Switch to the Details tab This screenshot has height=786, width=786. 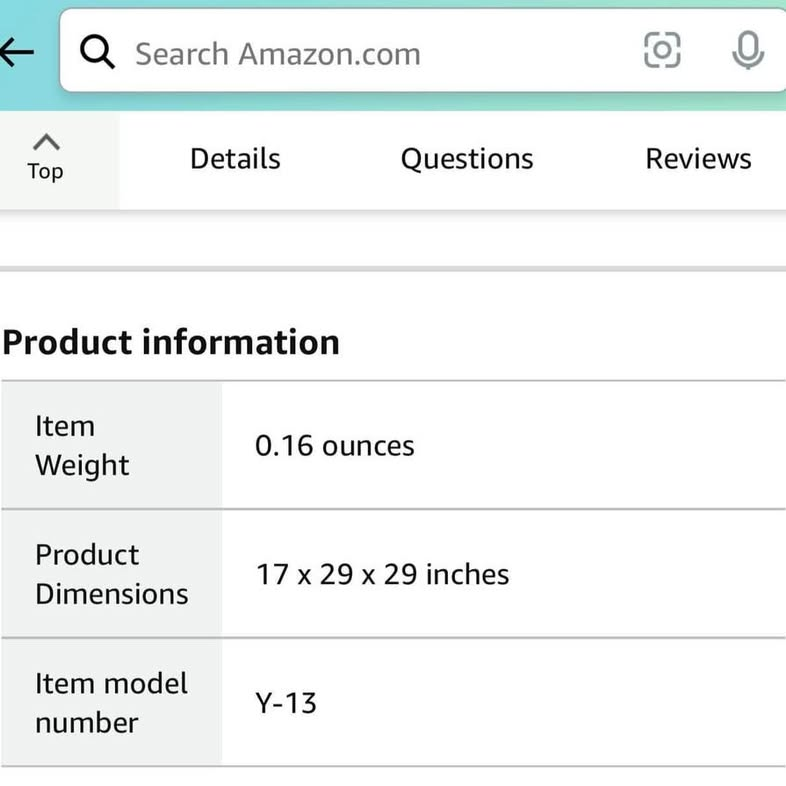click(235, 159)
